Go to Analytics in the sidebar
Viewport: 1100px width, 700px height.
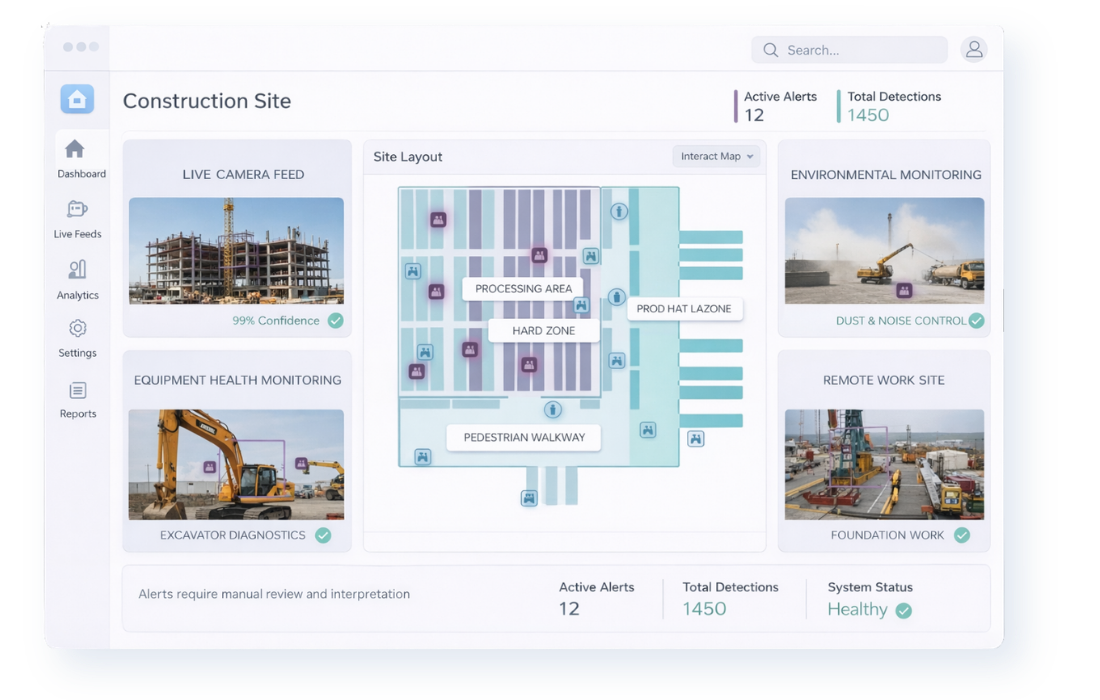(x=77, y=279)
